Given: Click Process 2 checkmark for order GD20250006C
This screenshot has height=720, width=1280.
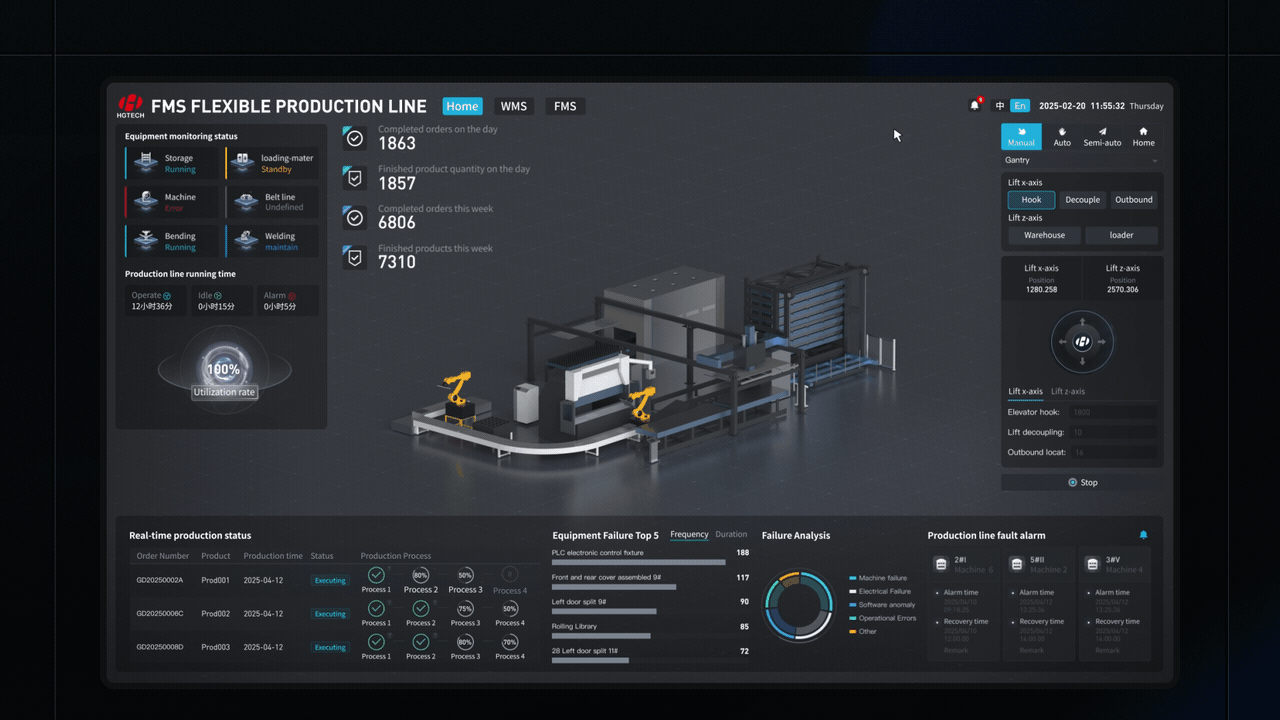Looking at the screenshot, I should click(421, 608).
